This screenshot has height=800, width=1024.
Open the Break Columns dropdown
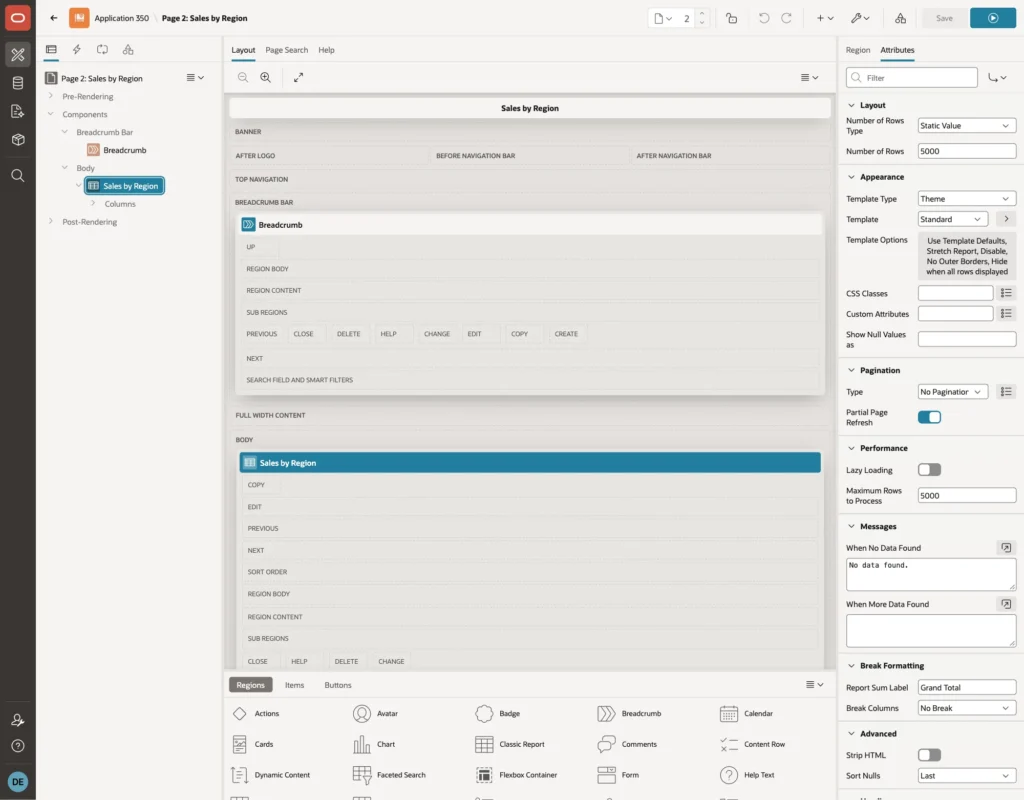coord(967,708)
